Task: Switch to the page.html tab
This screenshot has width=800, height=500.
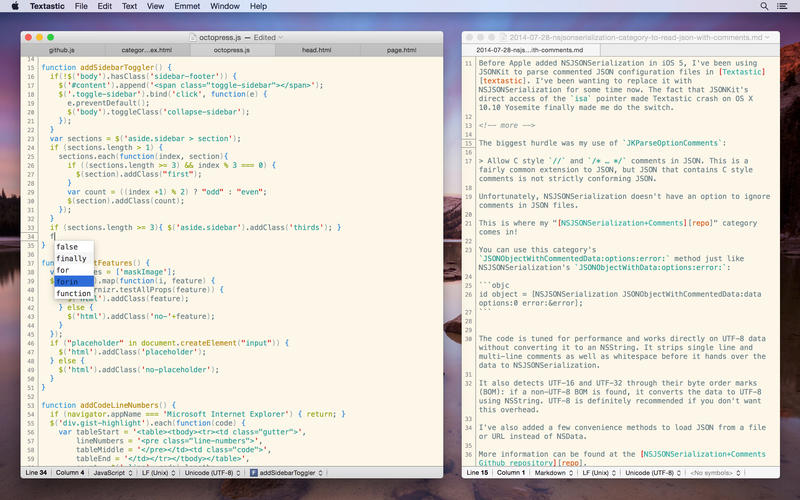Action: pos(402,50)
